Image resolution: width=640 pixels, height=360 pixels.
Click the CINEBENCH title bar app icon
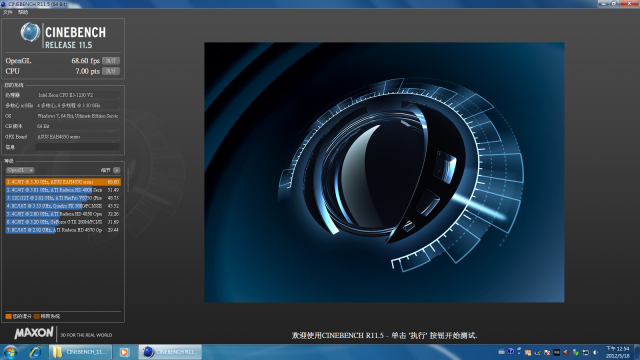pyautogui.click(x=4, y=4)
